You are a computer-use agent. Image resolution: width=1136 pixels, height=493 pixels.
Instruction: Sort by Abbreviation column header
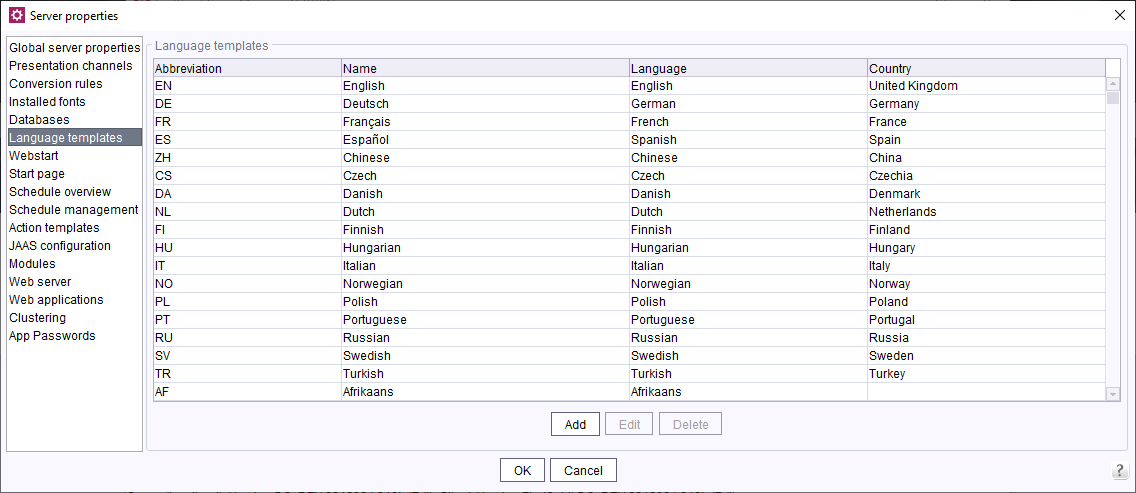click(247, 68)
